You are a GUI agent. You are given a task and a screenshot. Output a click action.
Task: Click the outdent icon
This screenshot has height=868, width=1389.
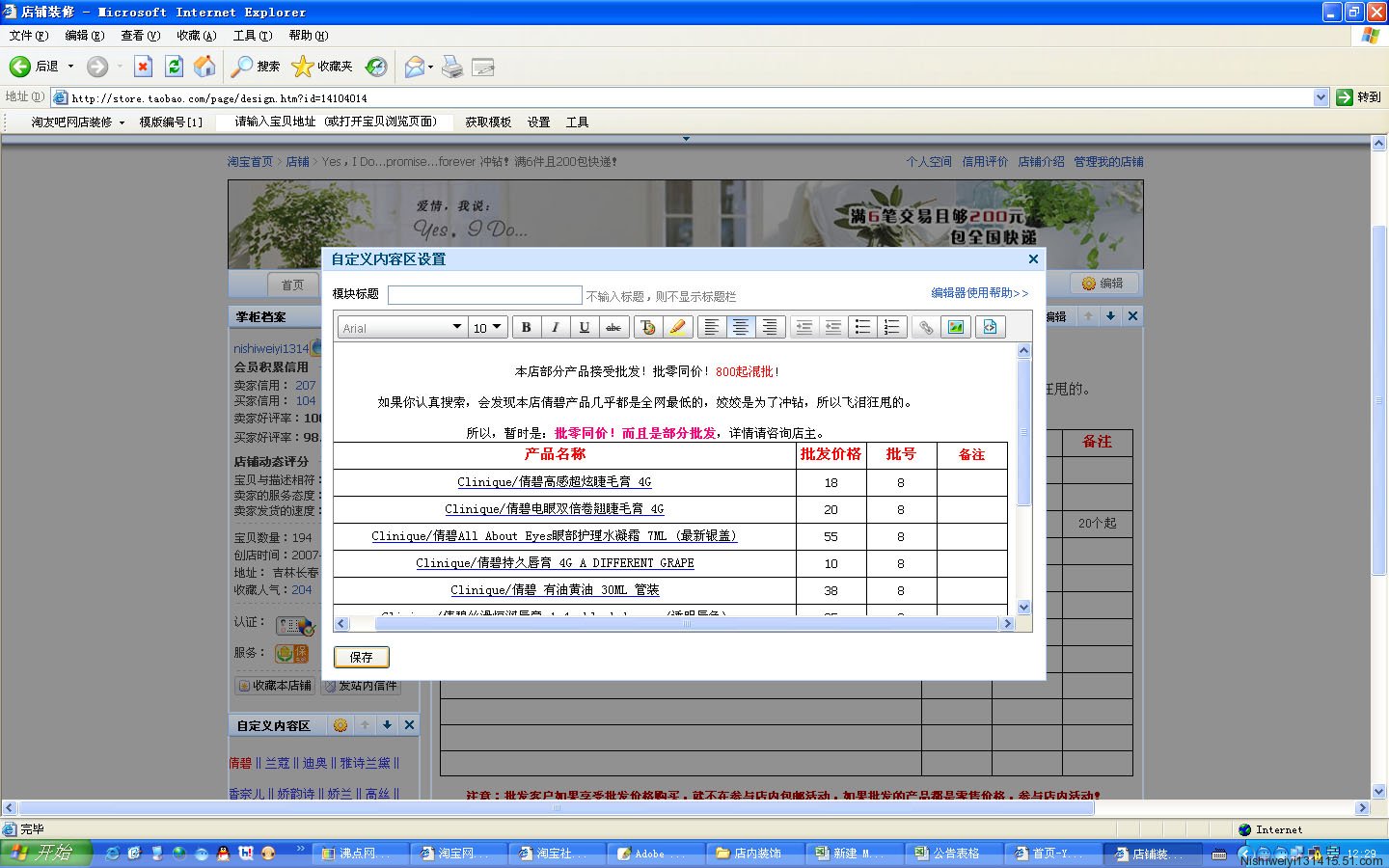click(x=803, y=327)
